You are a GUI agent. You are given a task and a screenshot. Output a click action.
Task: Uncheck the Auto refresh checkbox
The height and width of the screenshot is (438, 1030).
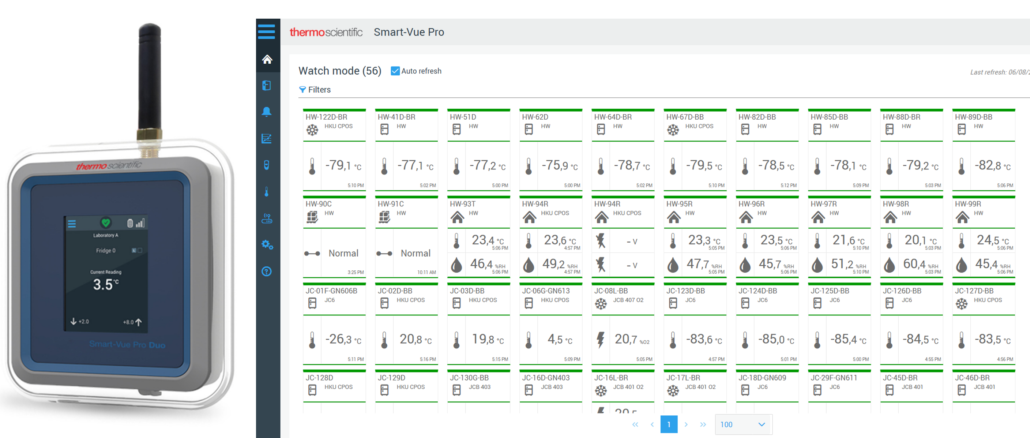click(395, 71)
